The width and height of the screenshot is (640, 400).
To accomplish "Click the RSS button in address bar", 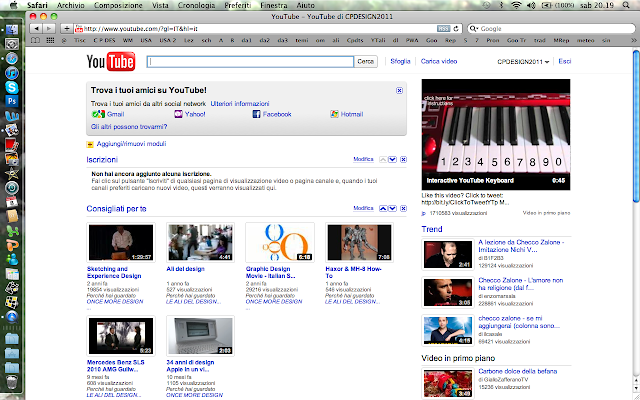I will click(x=443, y=29).
